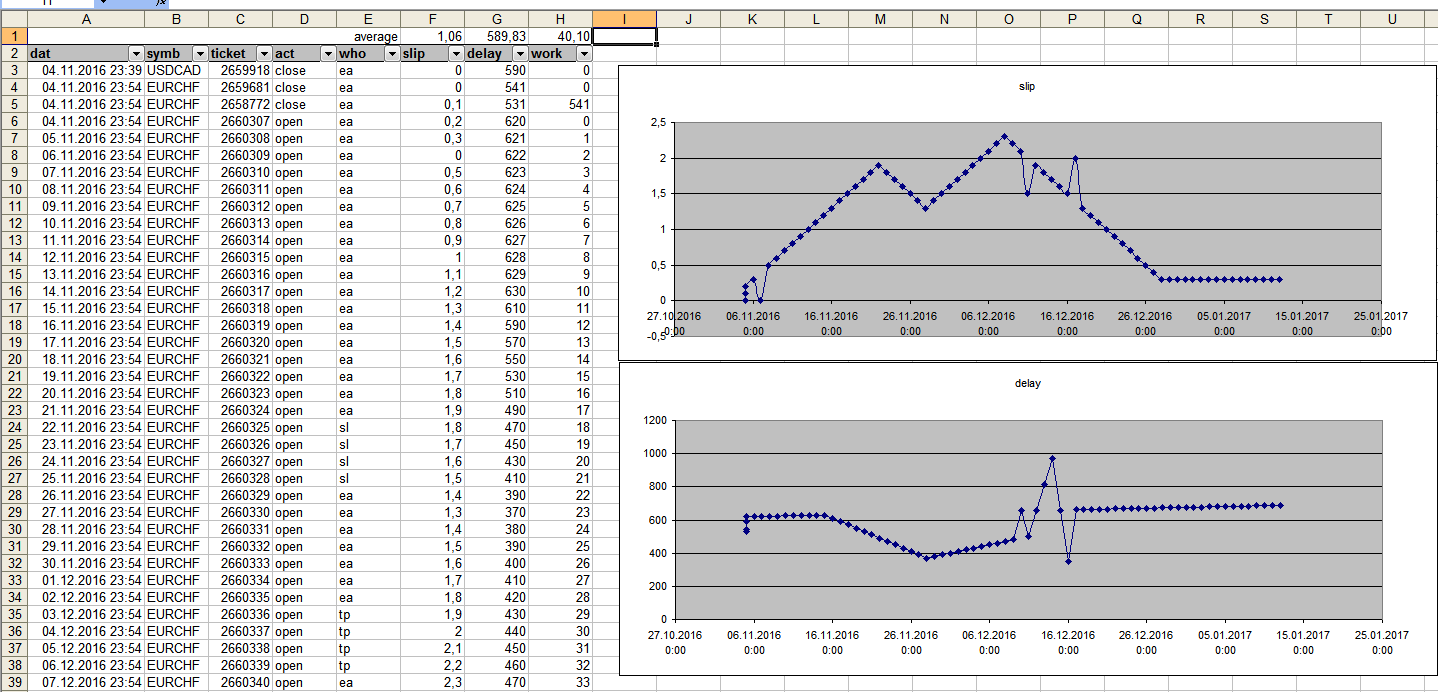Click average work value 40,10
The width and height of the screenshot is (1438, 692).
tap(560, 36)
